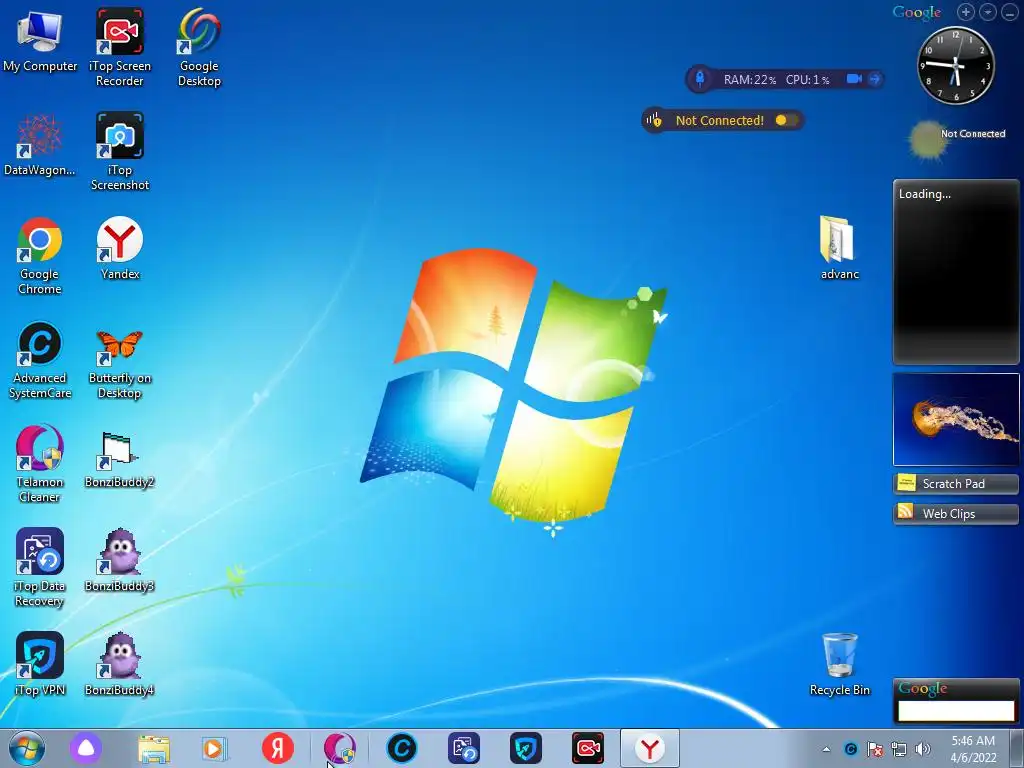Click the jellyfish photo thumbnail
This screenshot has width=1024, height=768.
[x=955, y=419]
